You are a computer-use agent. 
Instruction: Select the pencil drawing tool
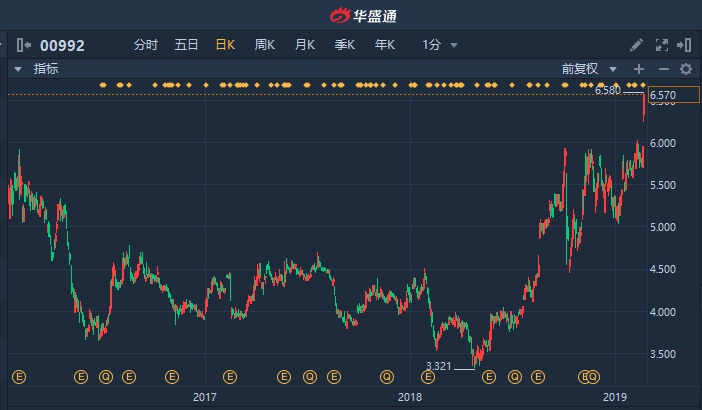[x=637, y=45]
